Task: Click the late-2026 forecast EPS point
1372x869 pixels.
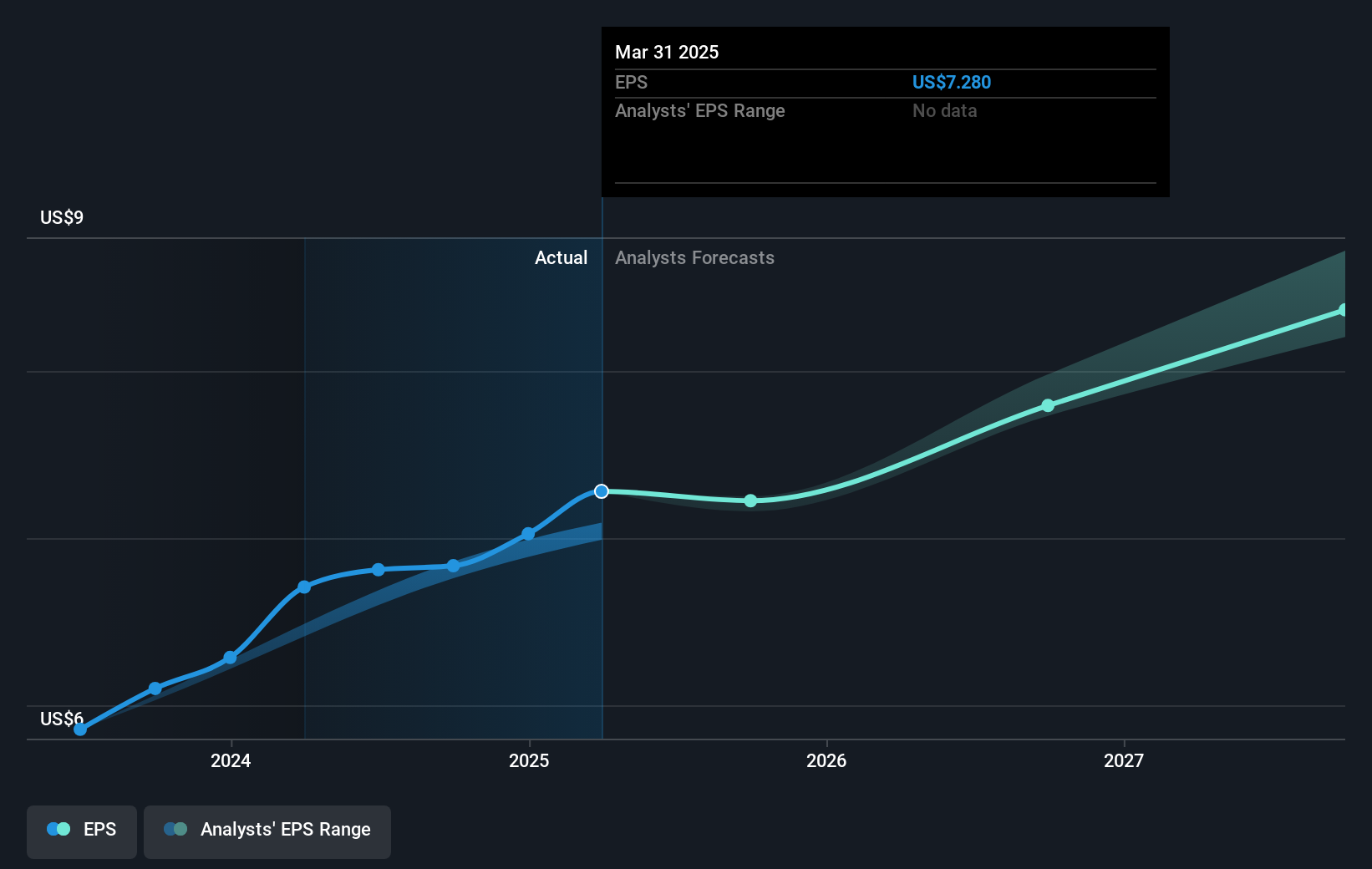Action: click(1048, 405)
